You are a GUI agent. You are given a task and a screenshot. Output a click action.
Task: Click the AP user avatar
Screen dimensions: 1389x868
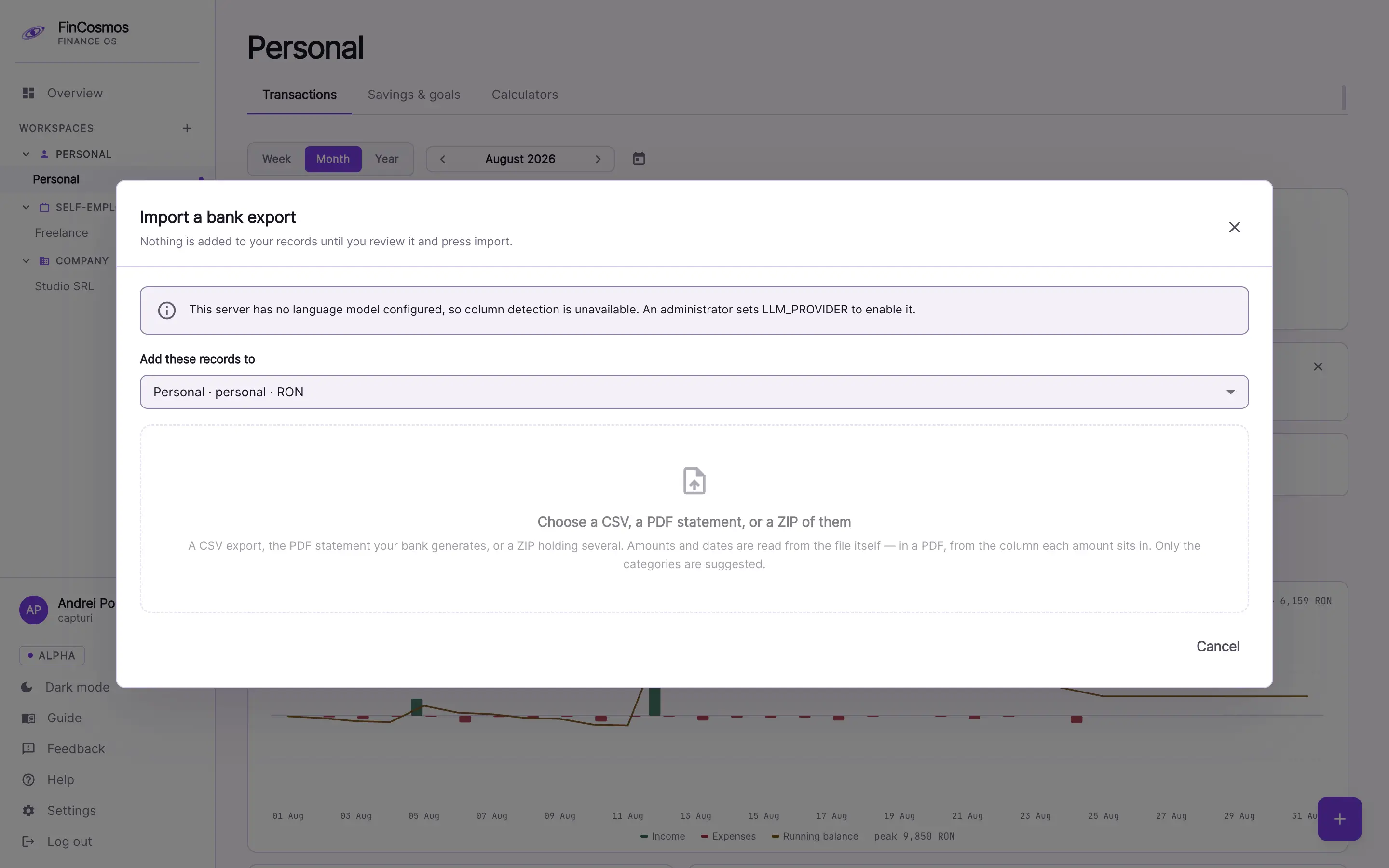34,610
